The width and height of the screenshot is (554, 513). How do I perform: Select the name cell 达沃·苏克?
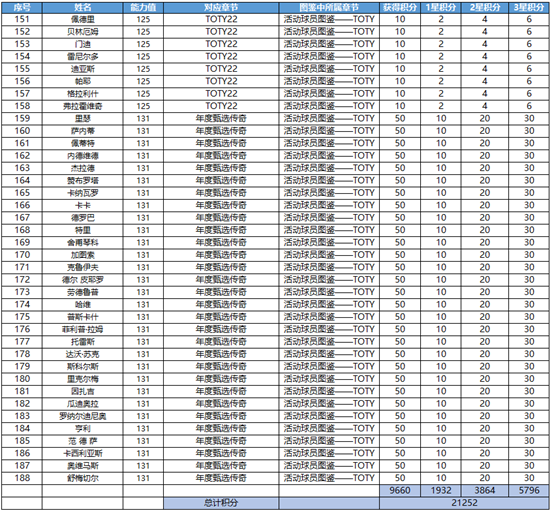(x=83, y=354)
